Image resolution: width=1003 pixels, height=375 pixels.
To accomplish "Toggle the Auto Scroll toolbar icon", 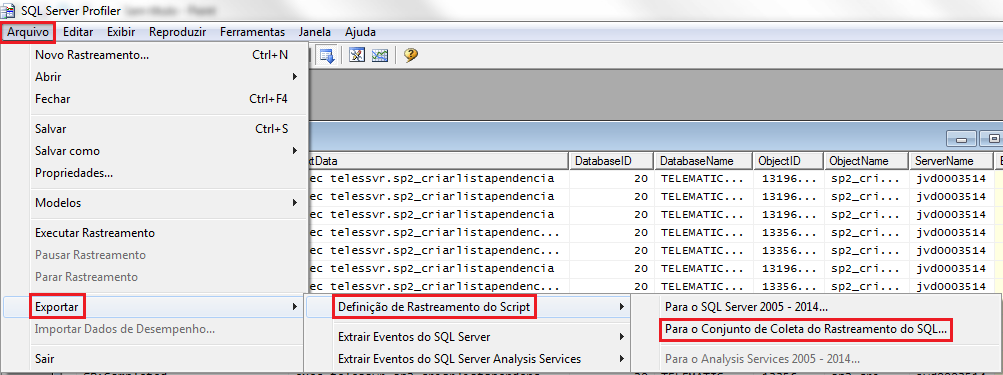I will (x=328, y=55).
